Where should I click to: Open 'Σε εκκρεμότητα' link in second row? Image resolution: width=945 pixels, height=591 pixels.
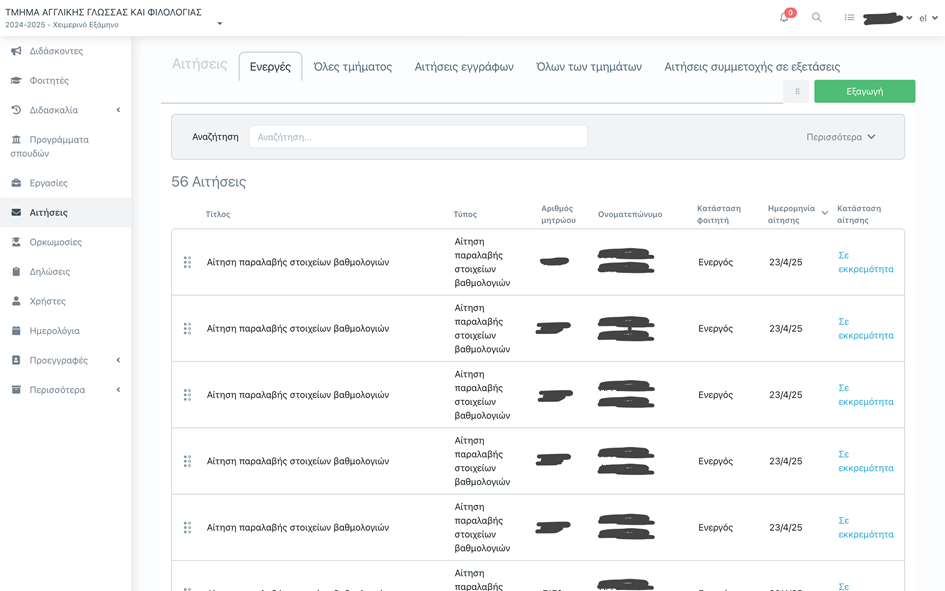[866, 328]
